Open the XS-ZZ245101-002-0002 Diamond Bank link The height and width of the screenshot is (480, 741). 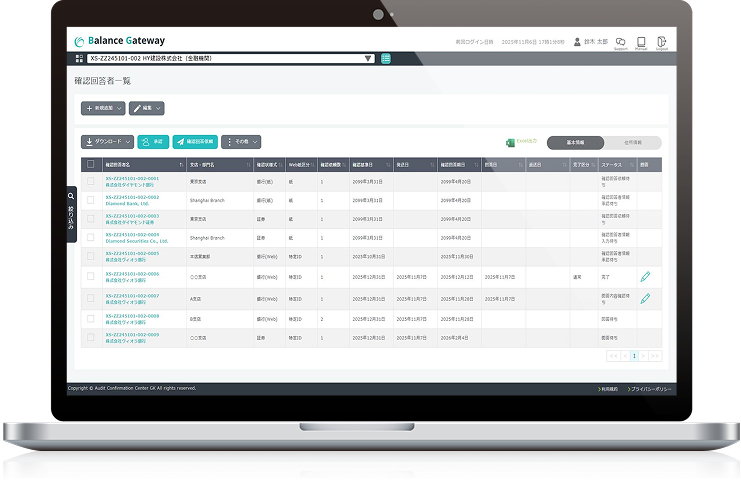pos(132,201)
